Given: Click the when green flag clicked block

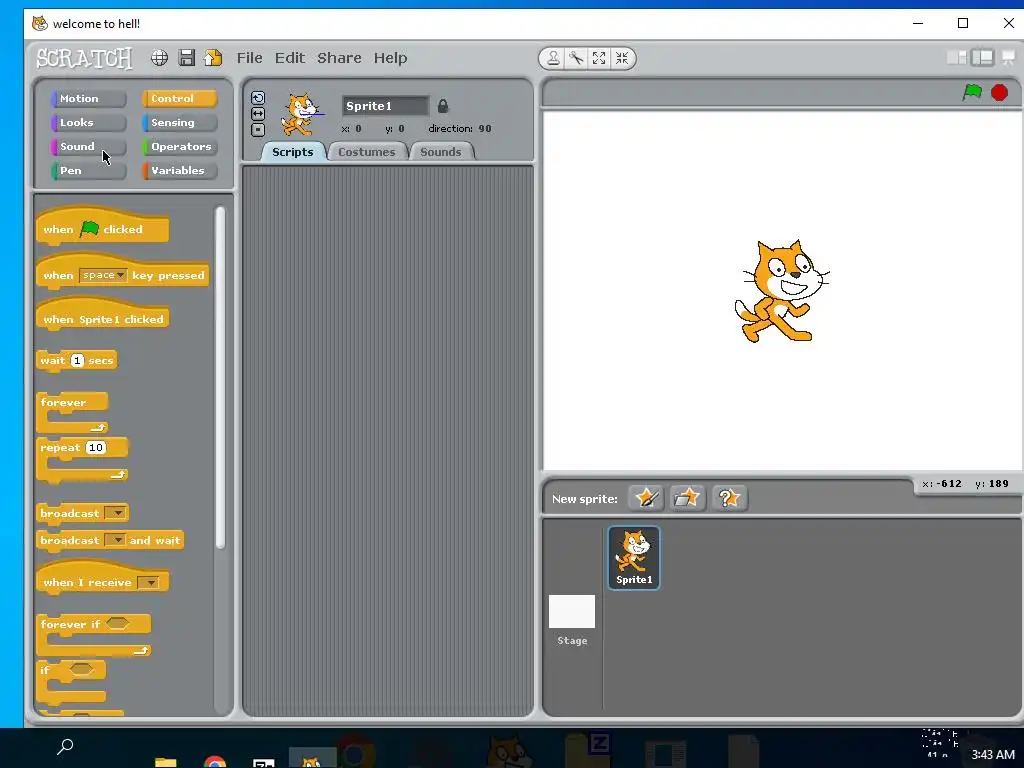Looking at the screenshot, I should tap(103, 228).
